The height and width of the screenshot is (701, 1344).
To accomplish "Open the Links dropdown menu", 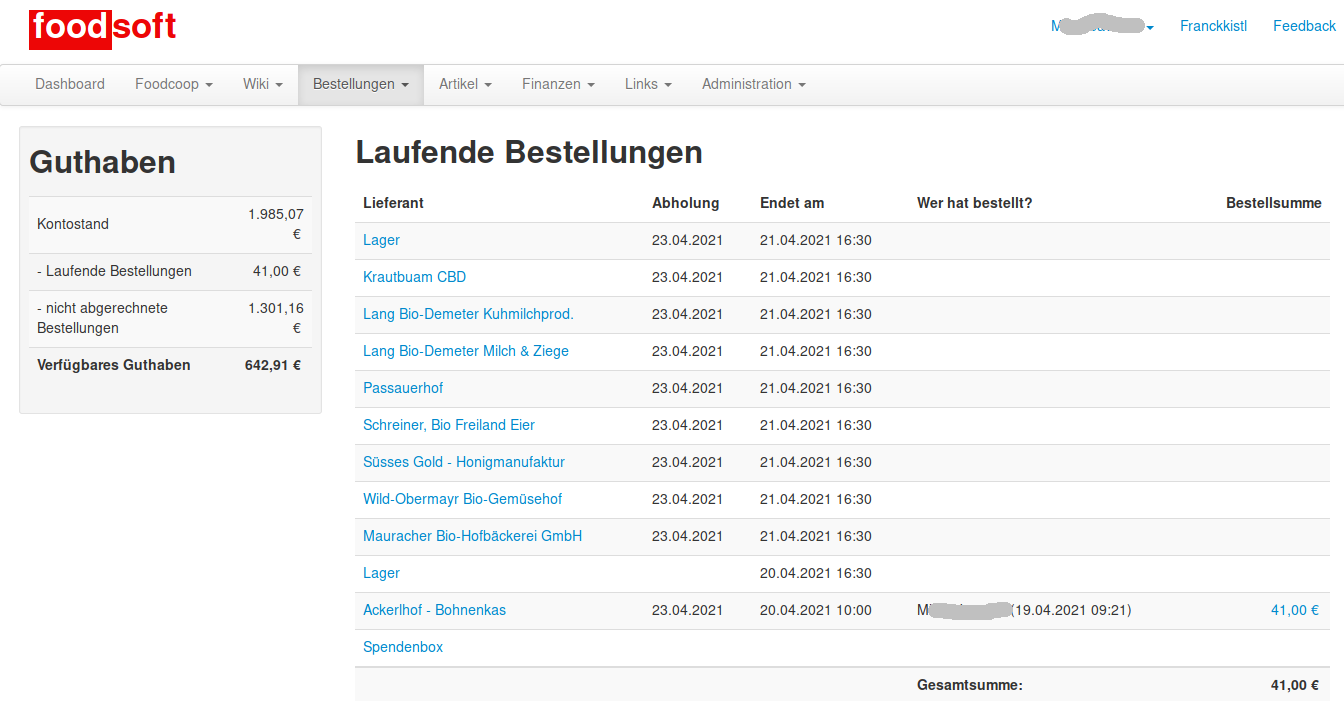I will 648,84.
